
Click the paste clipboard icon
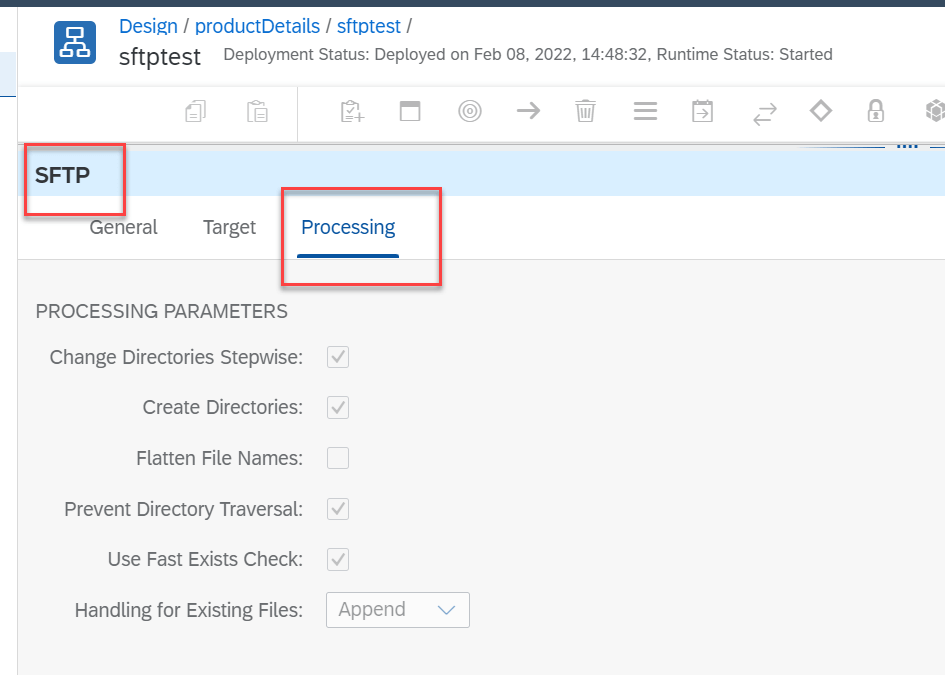pos(257,111)
